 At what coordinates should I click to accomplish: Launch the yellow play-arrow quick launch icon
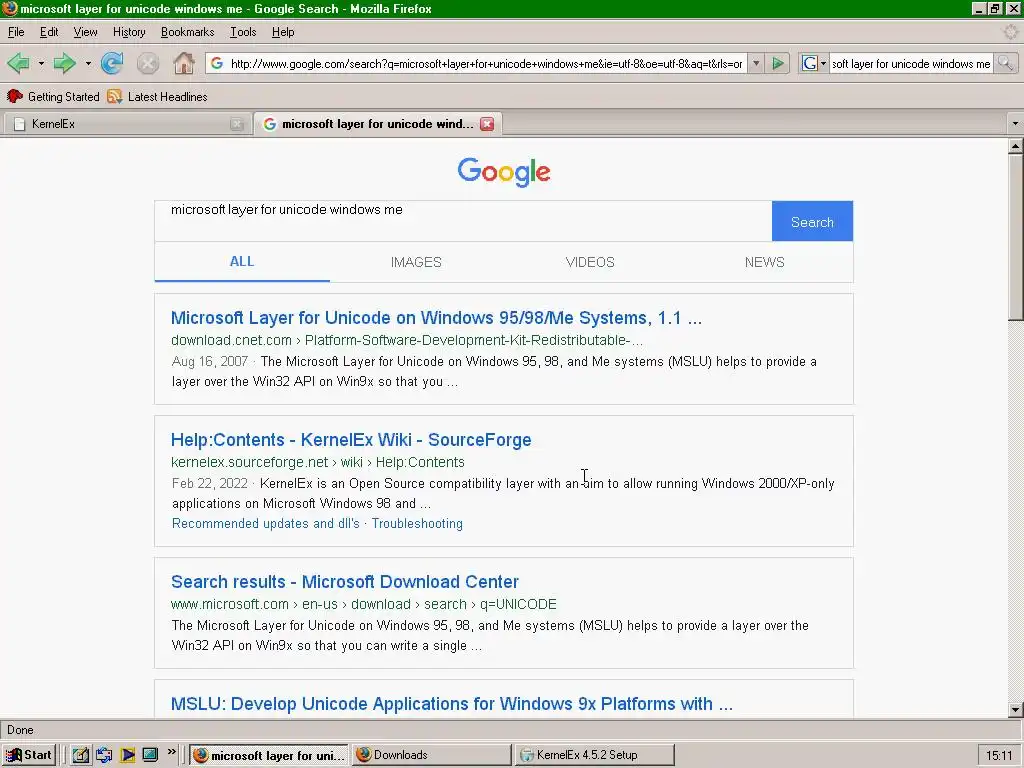pos(127,755)
